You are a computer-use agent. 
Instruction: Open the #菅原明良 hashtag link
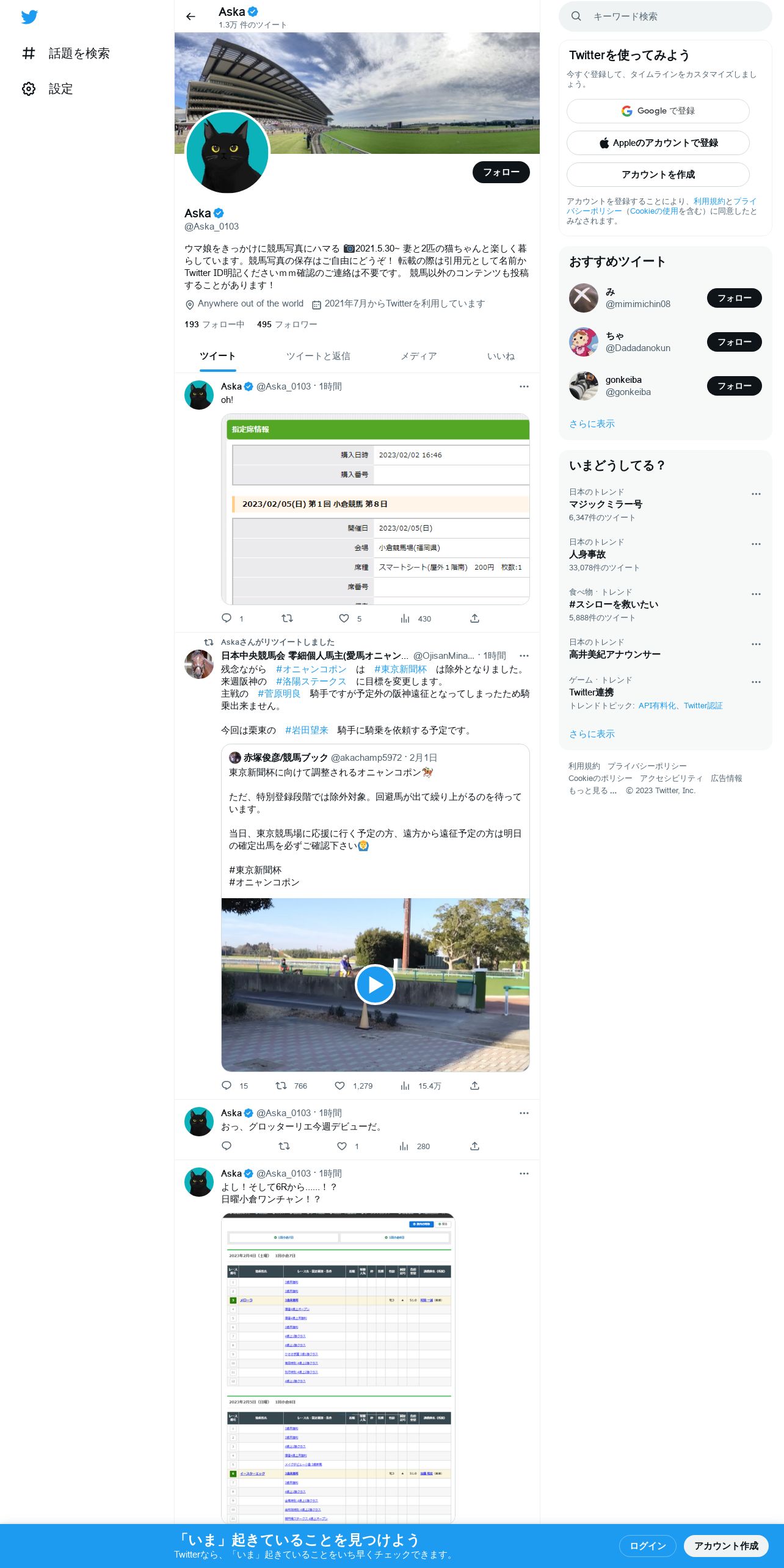279,694
